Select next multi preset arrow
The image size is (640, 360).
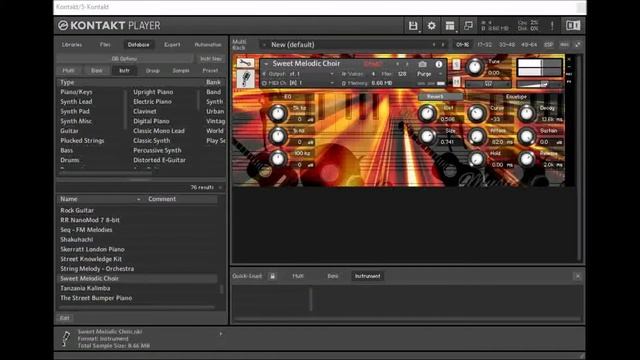coord(443,44)
